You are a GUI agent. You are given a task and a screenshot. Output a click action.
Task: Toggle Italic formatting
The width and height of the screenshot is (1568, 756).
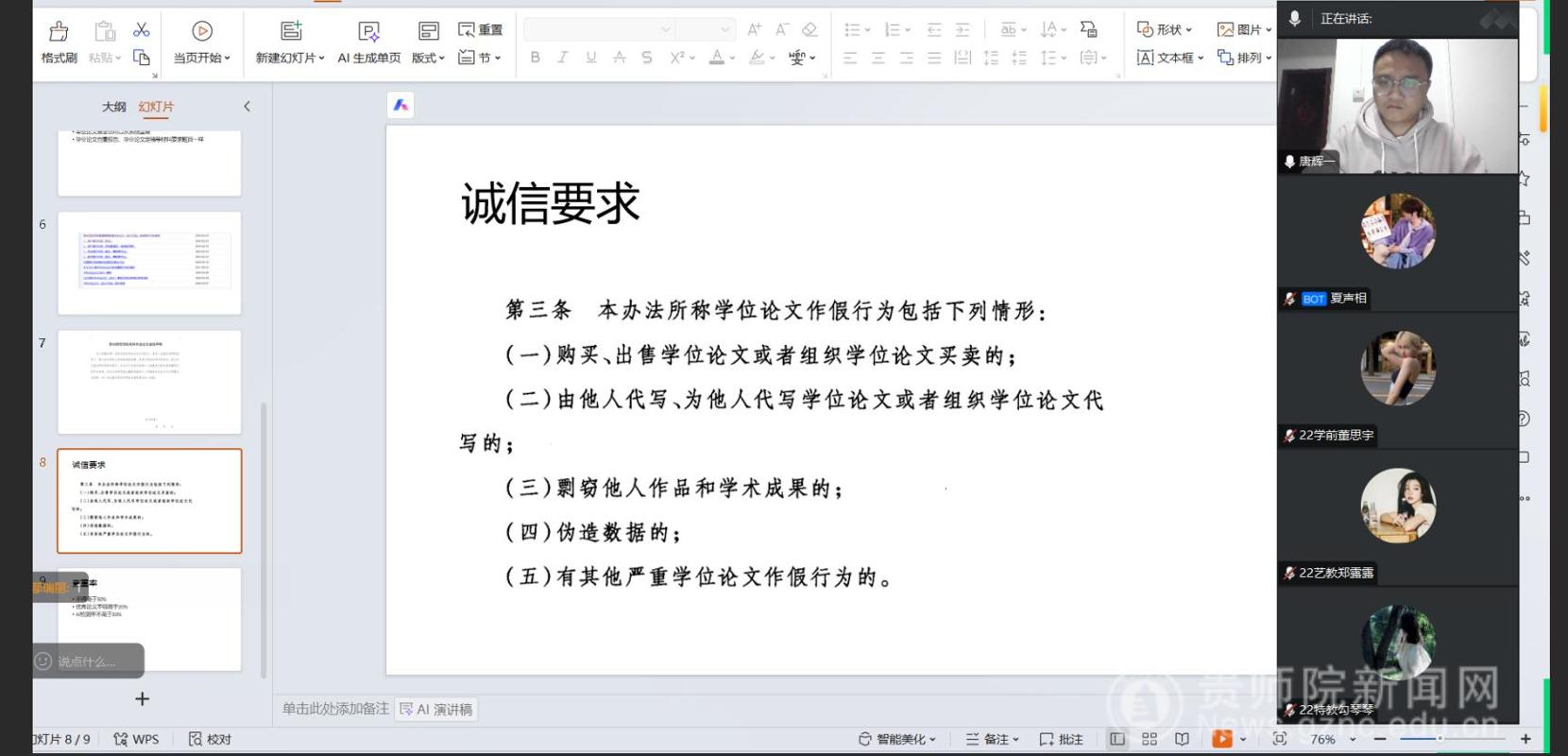(563, 58)
